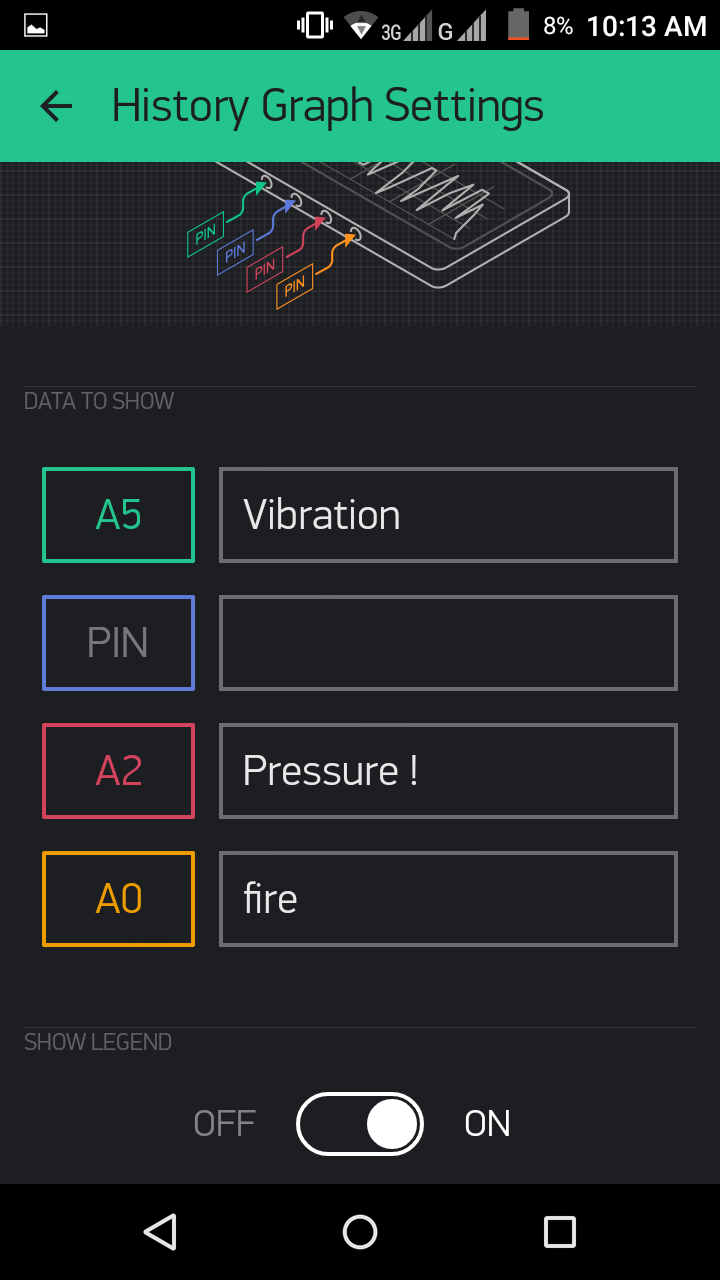Edit the Vibration label field

tap(448, 515)
